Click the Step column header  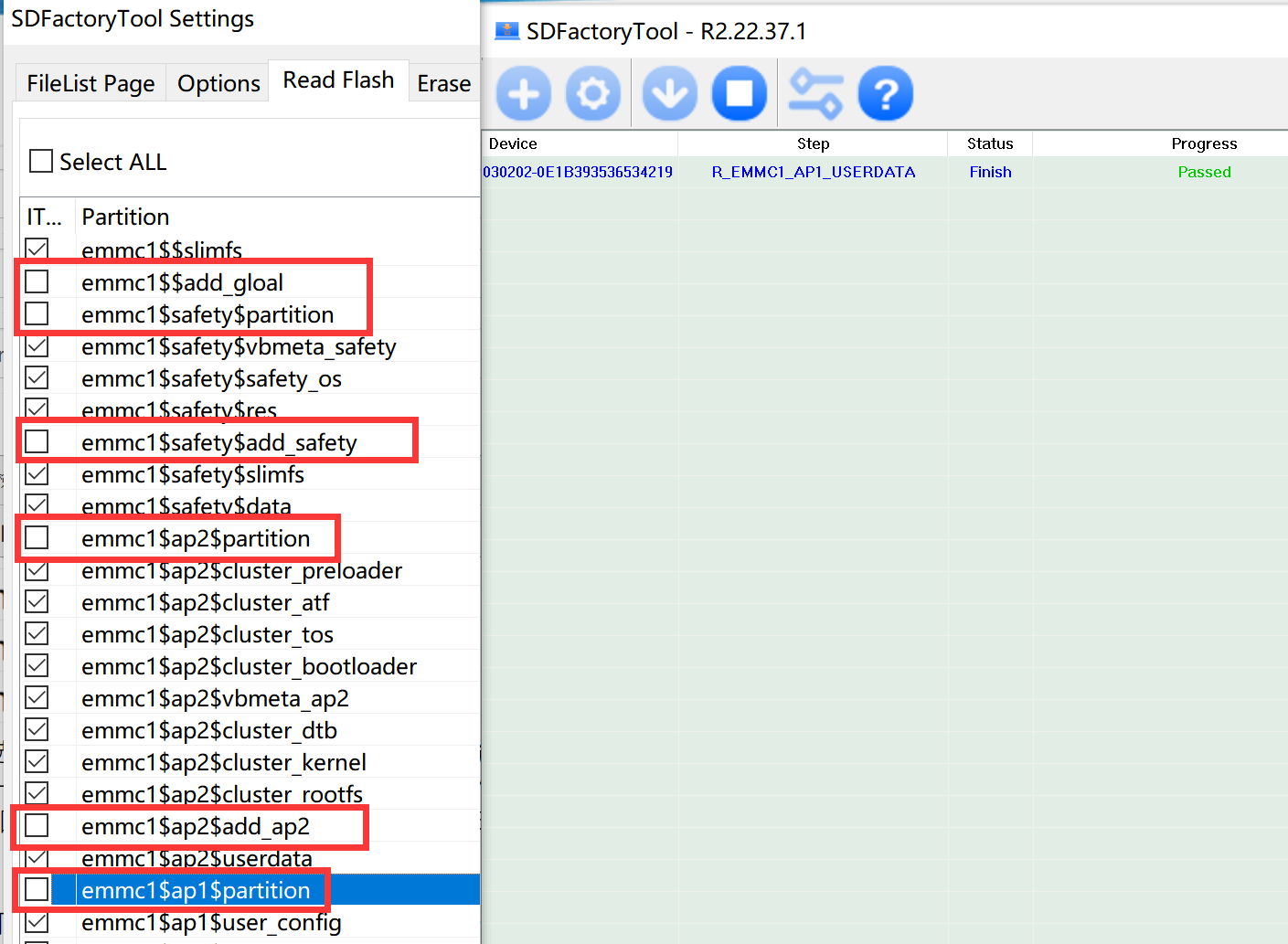click(x=813, y=143)
